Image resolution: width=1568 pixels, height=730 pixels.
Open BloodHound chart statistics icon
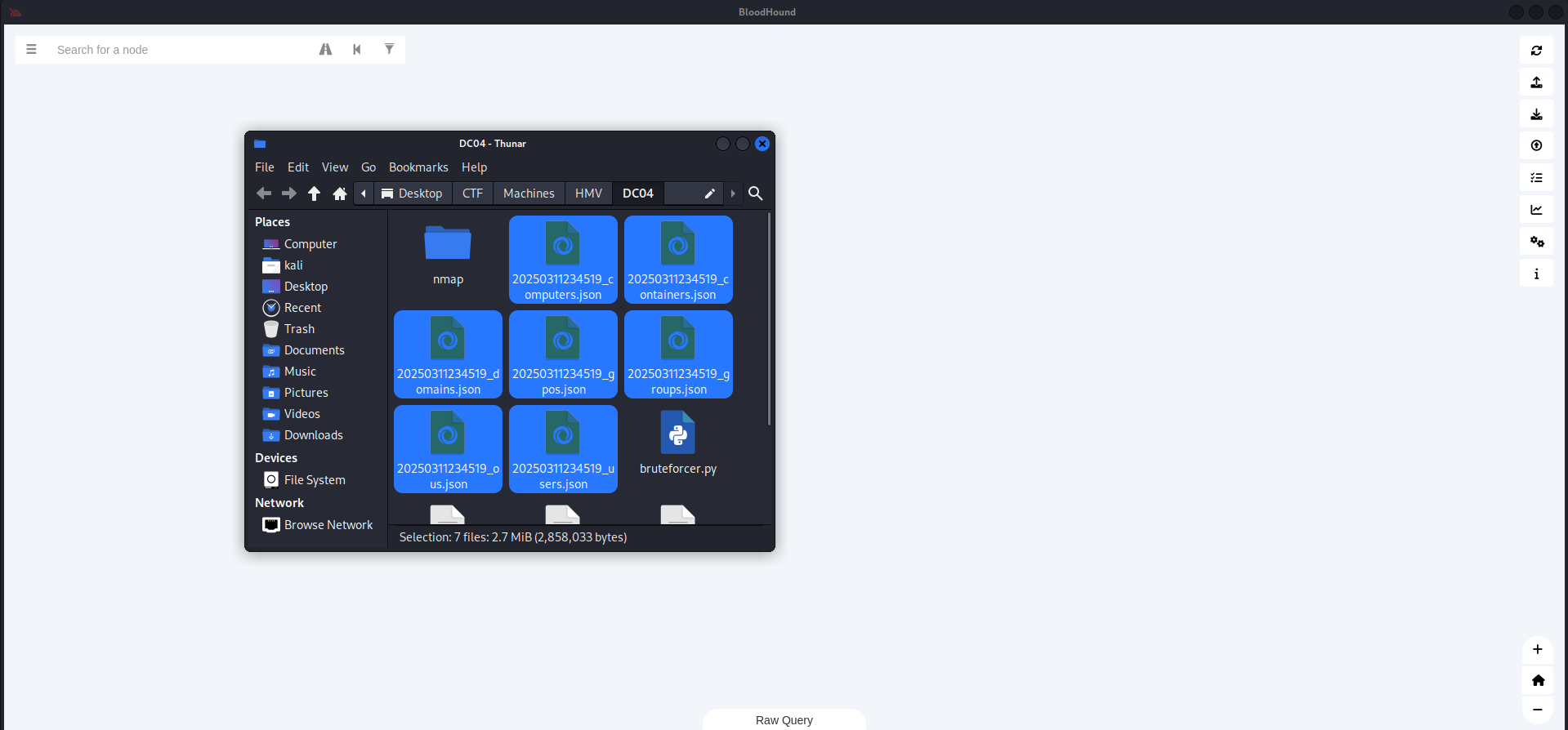(x=1536, y=209)
